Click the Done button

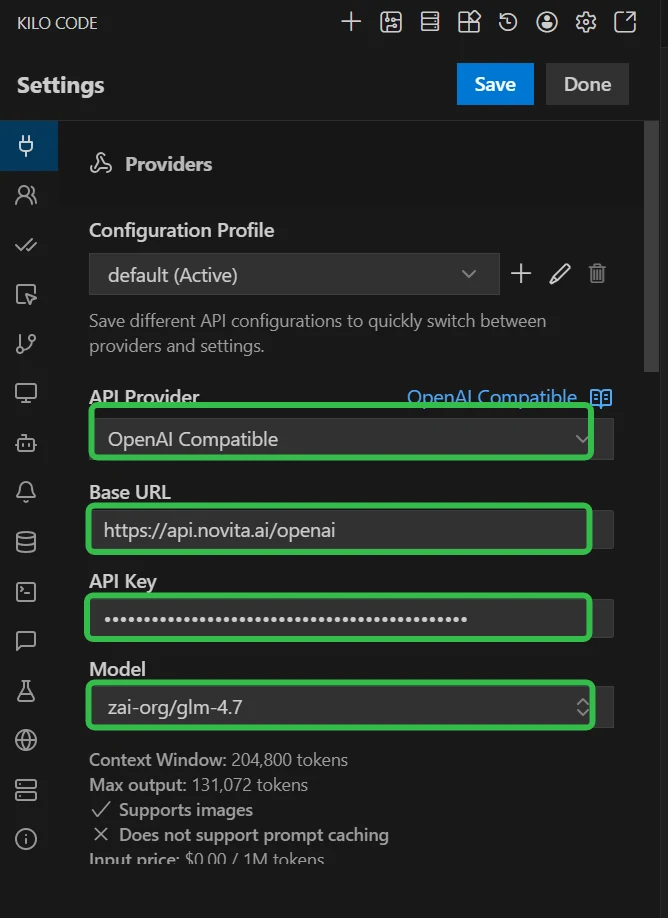(x=587, y=84)
